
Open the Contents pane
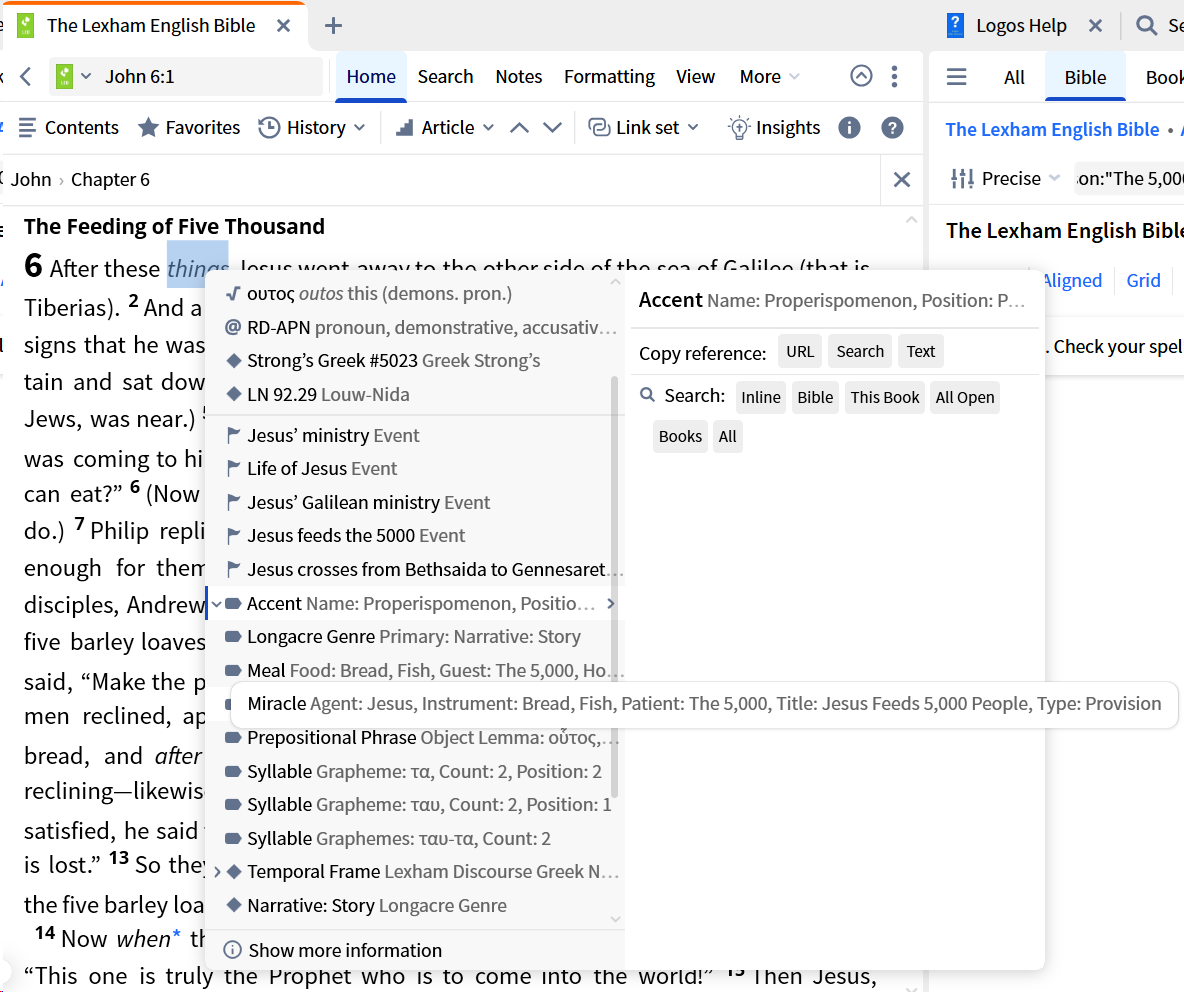[x=68, y=128]
